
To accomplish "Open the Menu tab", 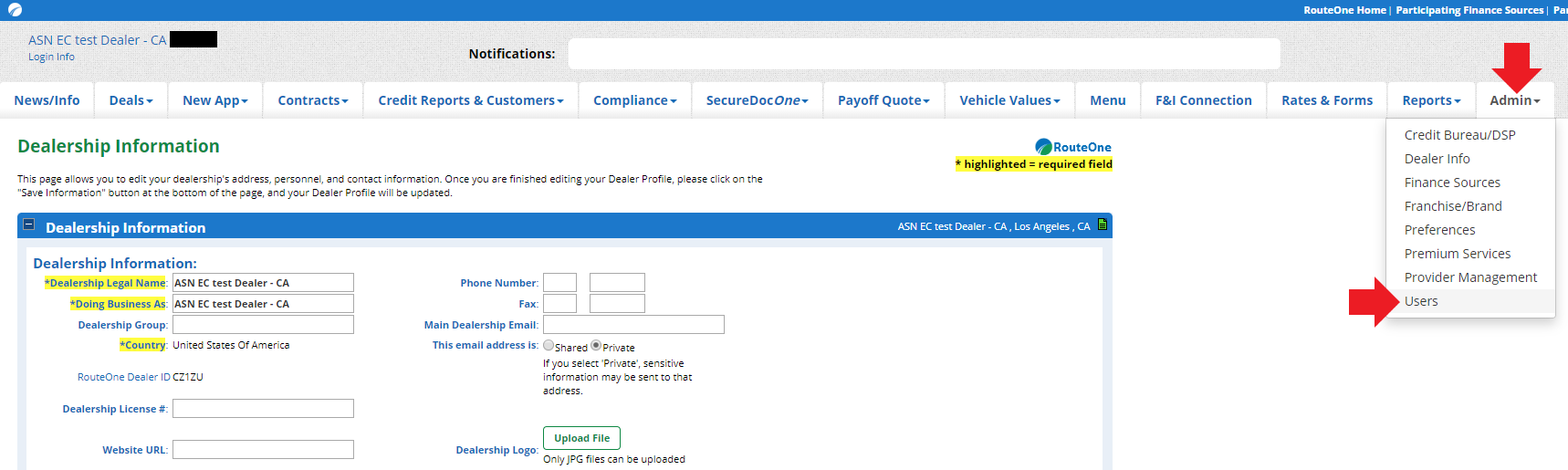I will [1108, 100].
